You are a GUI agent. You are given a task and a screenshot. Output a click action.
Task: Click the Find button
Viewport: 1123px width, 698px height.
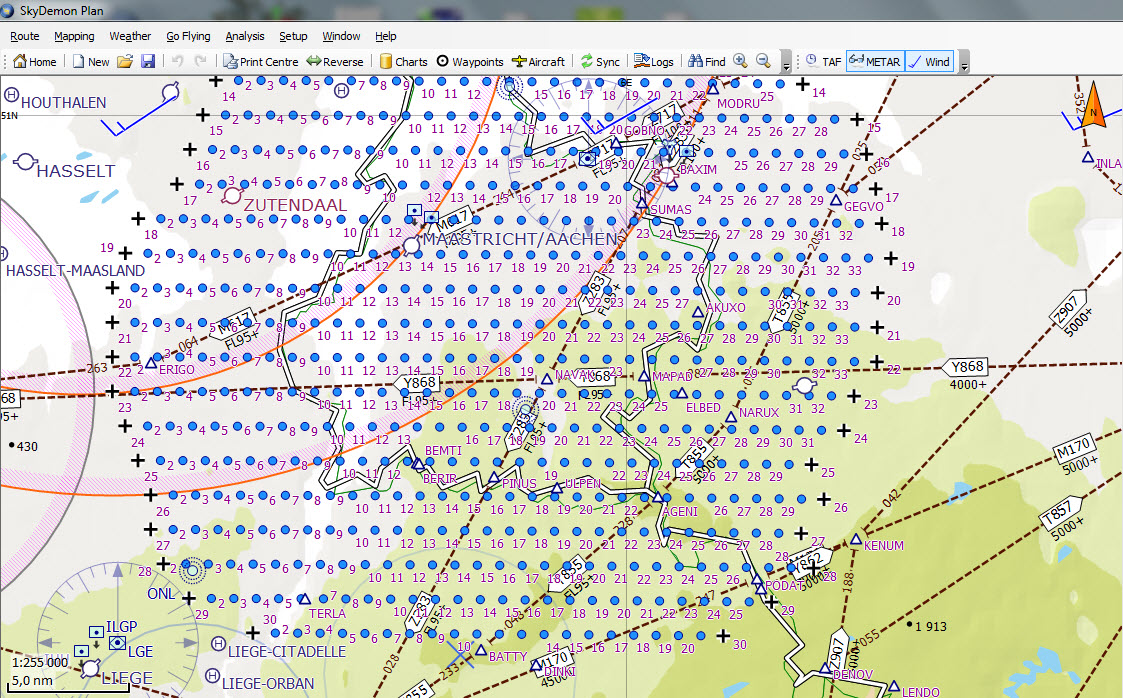coord(706,61)
